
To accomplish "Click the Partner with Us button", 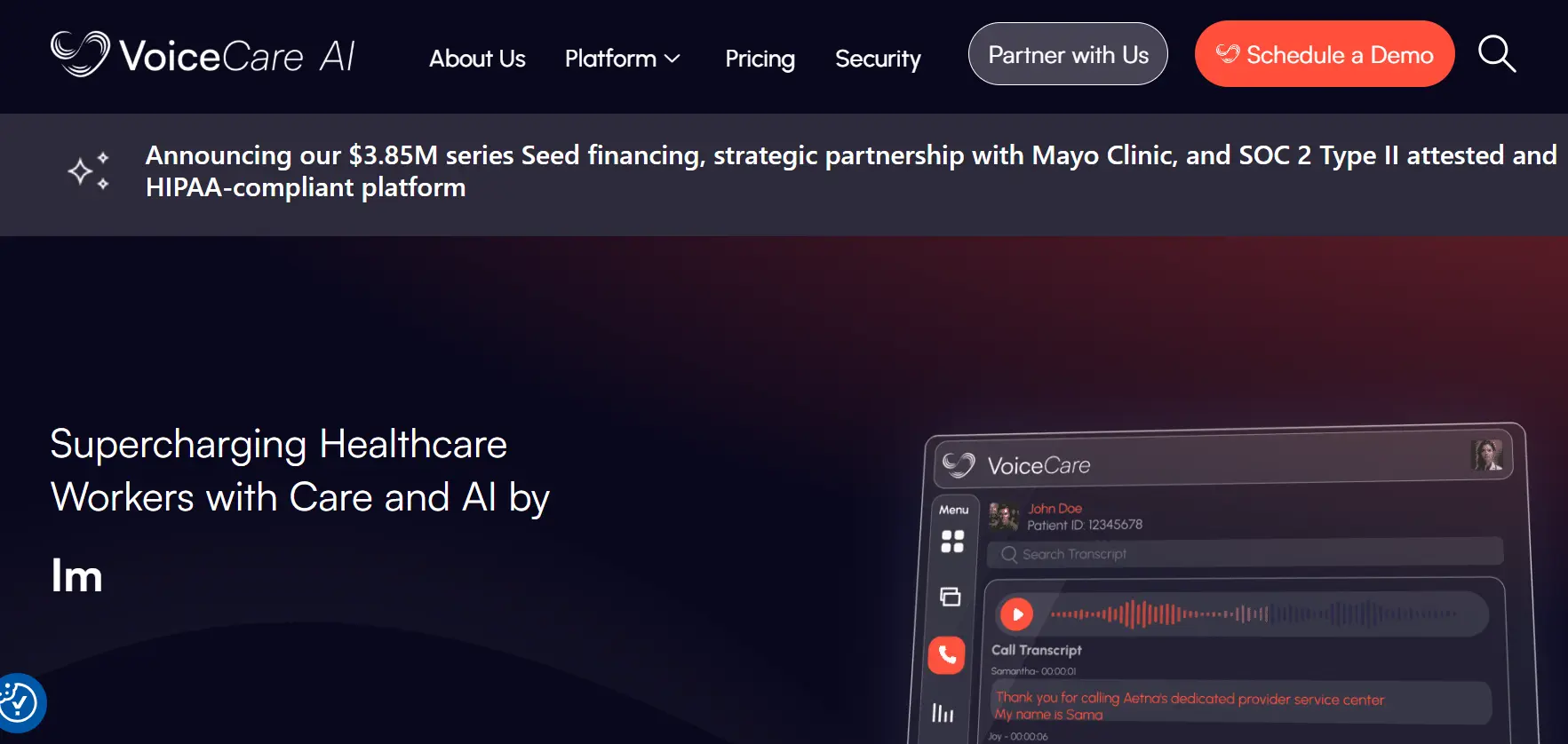I will (x=1068, y=54).
